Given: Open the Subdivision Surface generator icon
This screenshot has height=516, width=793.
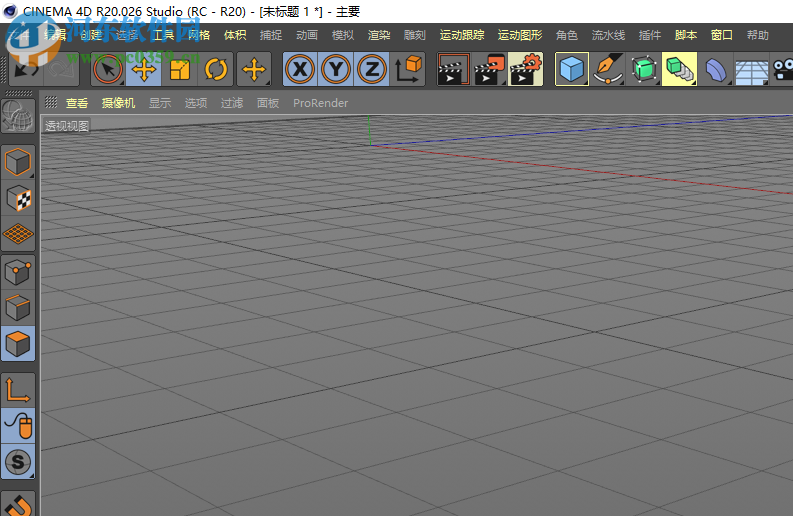Looking at the screenshot, I should pos(644,69).
